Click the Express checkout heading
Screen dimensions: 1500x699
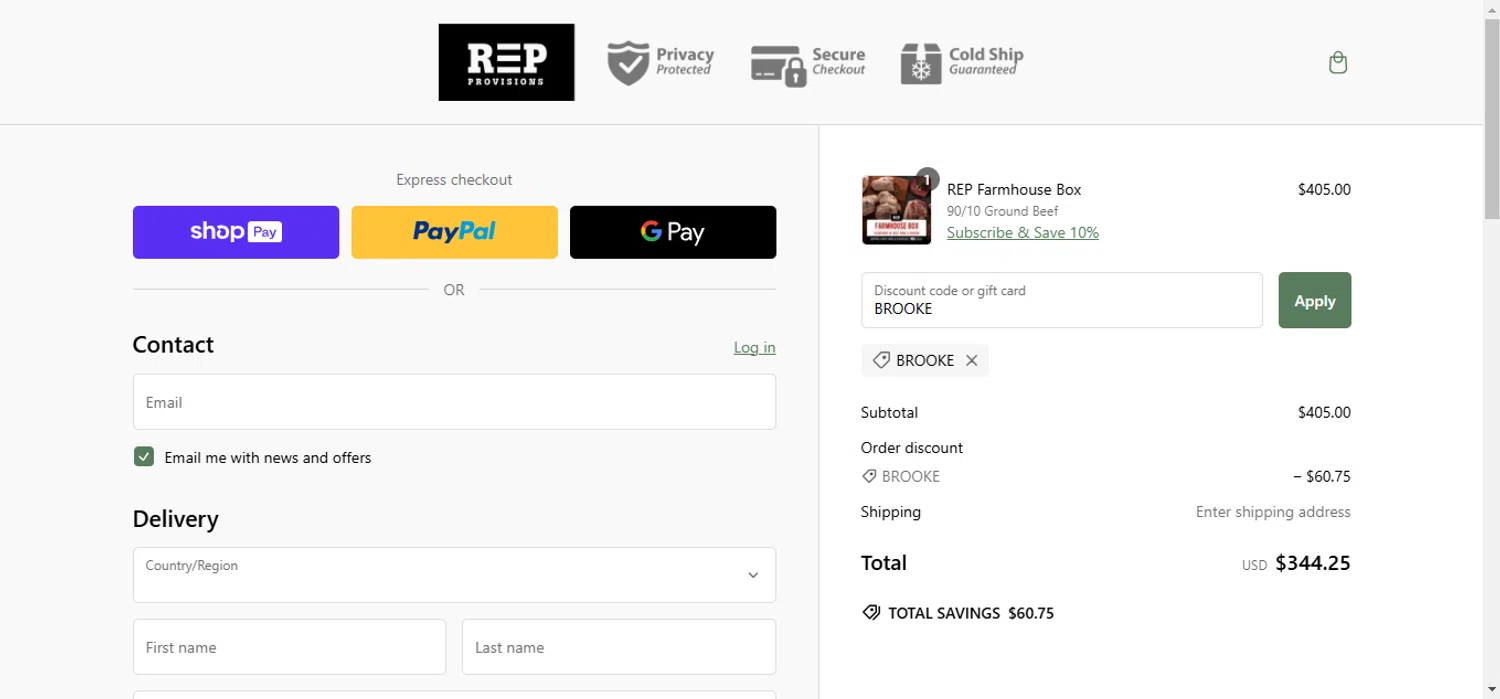click(454, 180)
